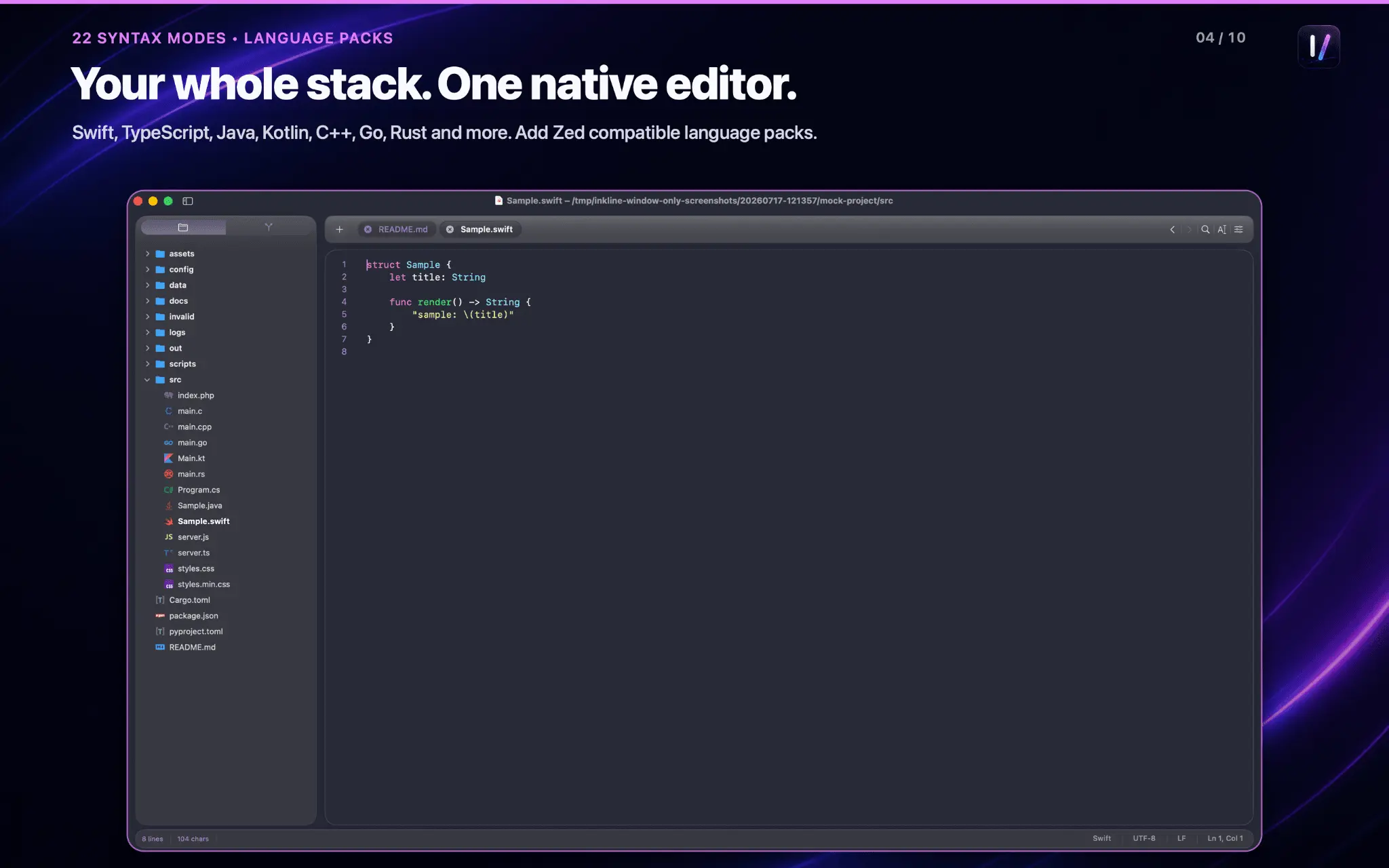Click the TypeScript icon beside server.ts
This screenshot has height=868, width=1389.
[x=168, y=553]
